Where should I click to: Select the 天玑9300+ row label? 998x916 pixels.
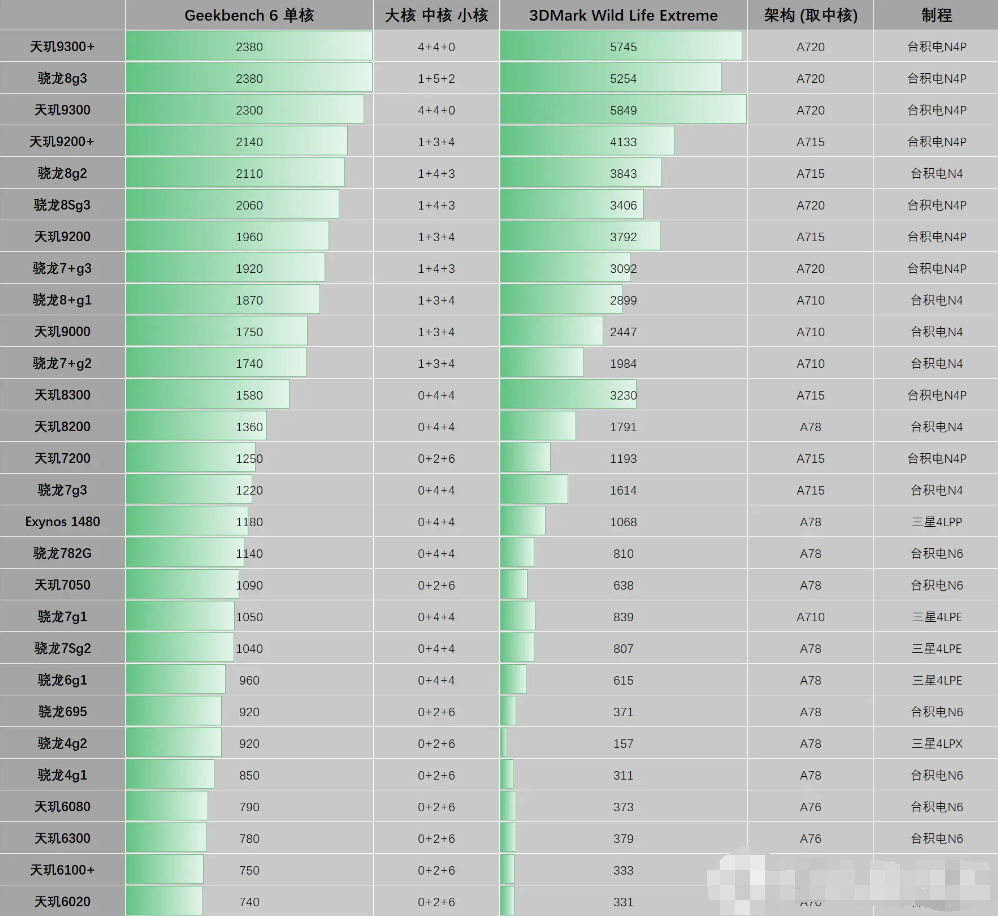click(62, 46)
